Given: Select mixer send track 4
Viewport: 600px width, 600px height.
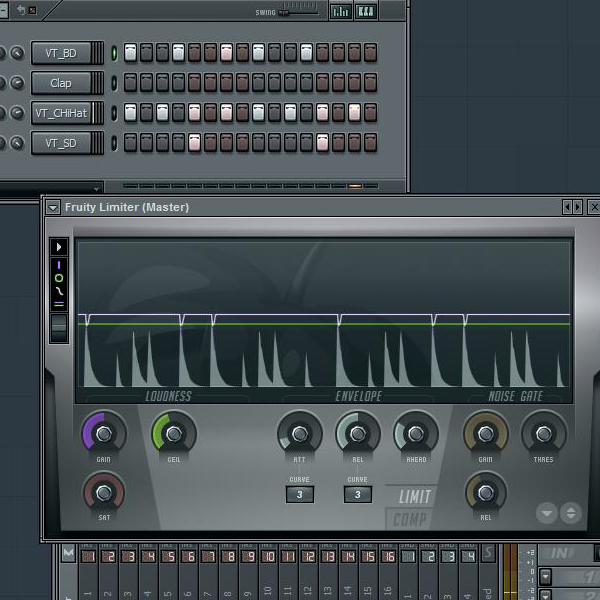Looking at the screenshot, I should 468,556.
